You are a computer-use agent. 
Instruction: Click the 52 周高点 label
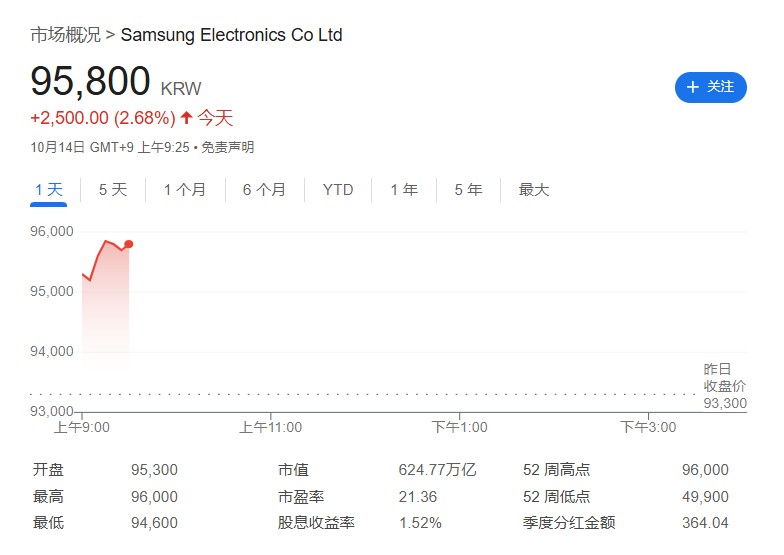(556, 470)
